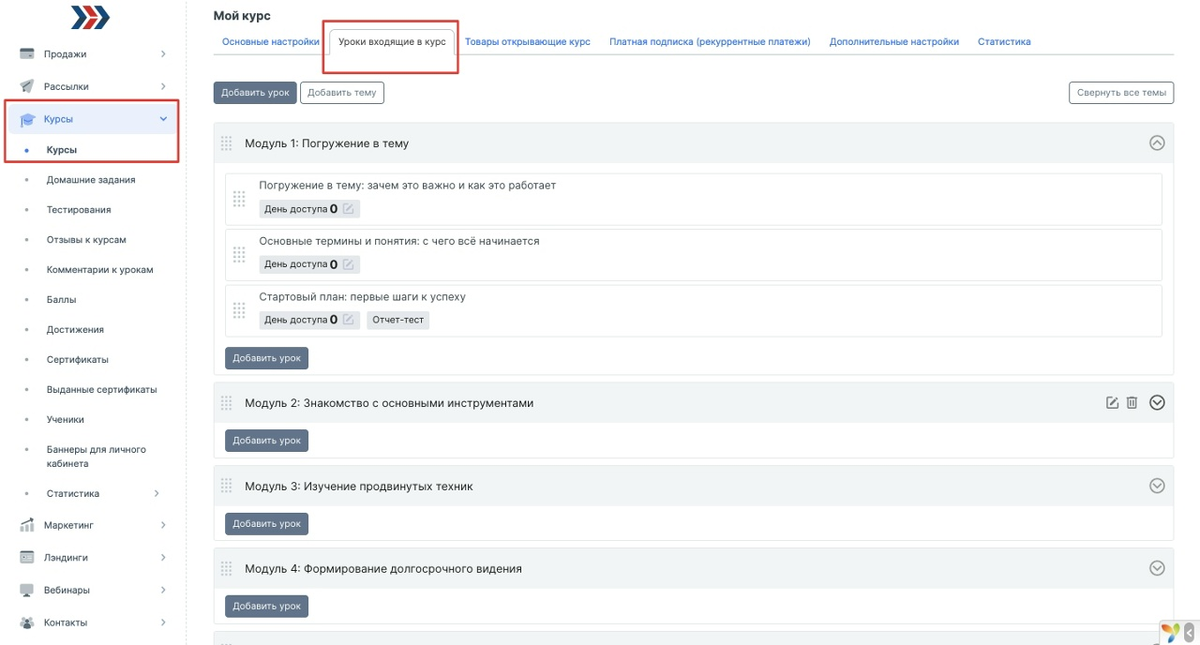Viewport: 1200px width, 645px height.
Task: Edit access day for Основные термины lesson
Action: 348,264
